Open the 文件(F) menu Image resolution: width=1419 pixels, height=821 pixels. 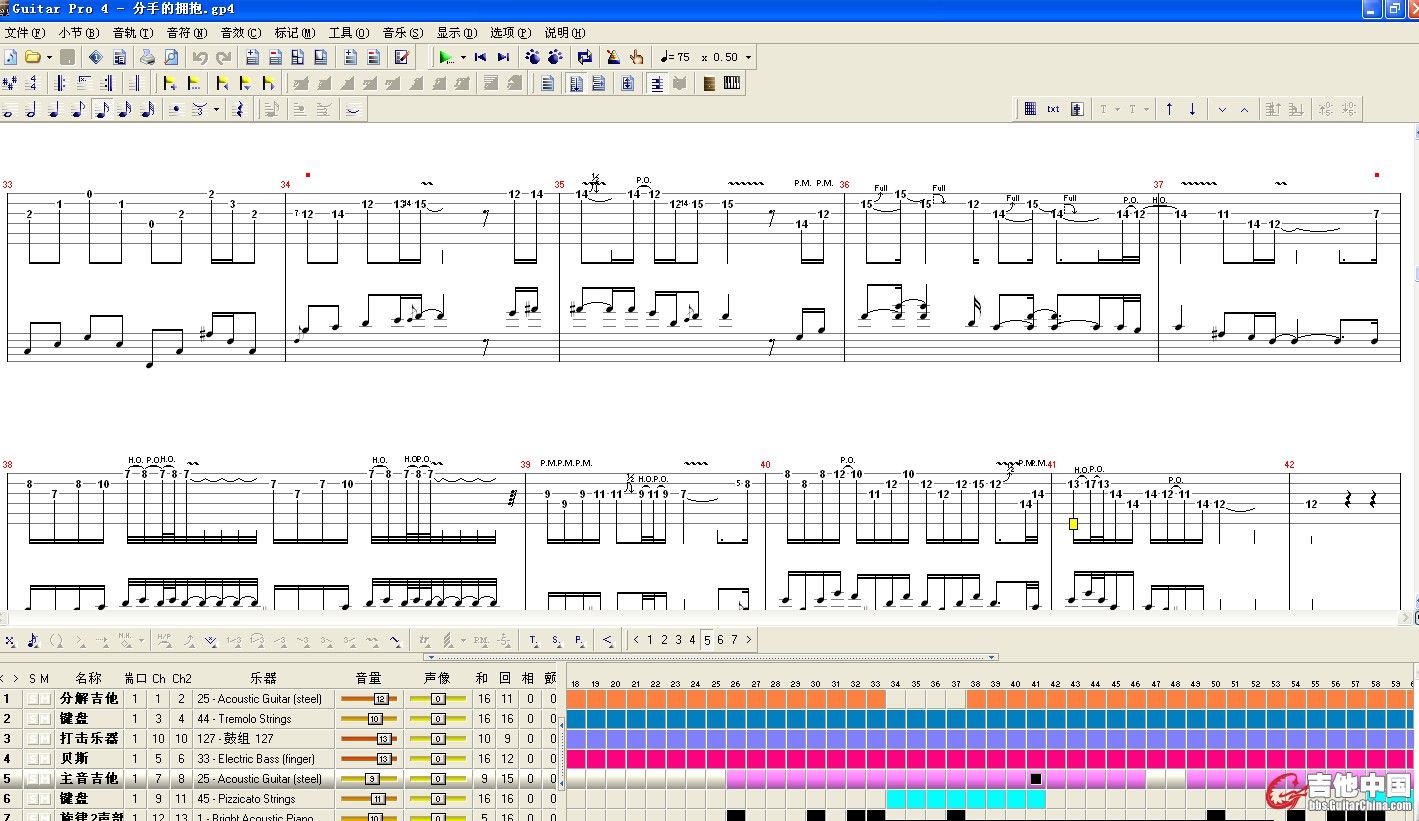[x=25, y=33]
